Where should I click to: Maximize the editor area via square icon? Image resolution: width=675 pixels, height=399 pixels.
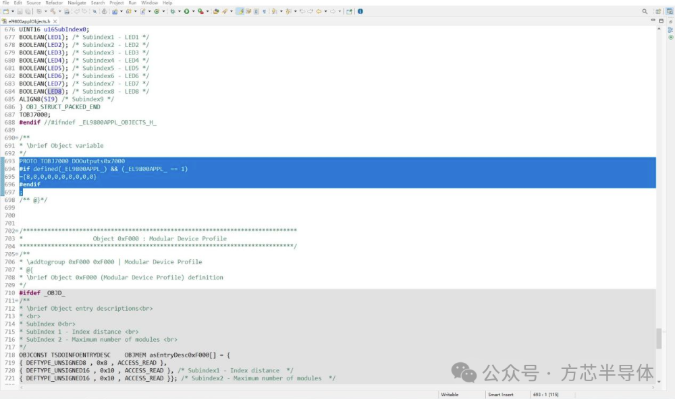tap(661, 21)
